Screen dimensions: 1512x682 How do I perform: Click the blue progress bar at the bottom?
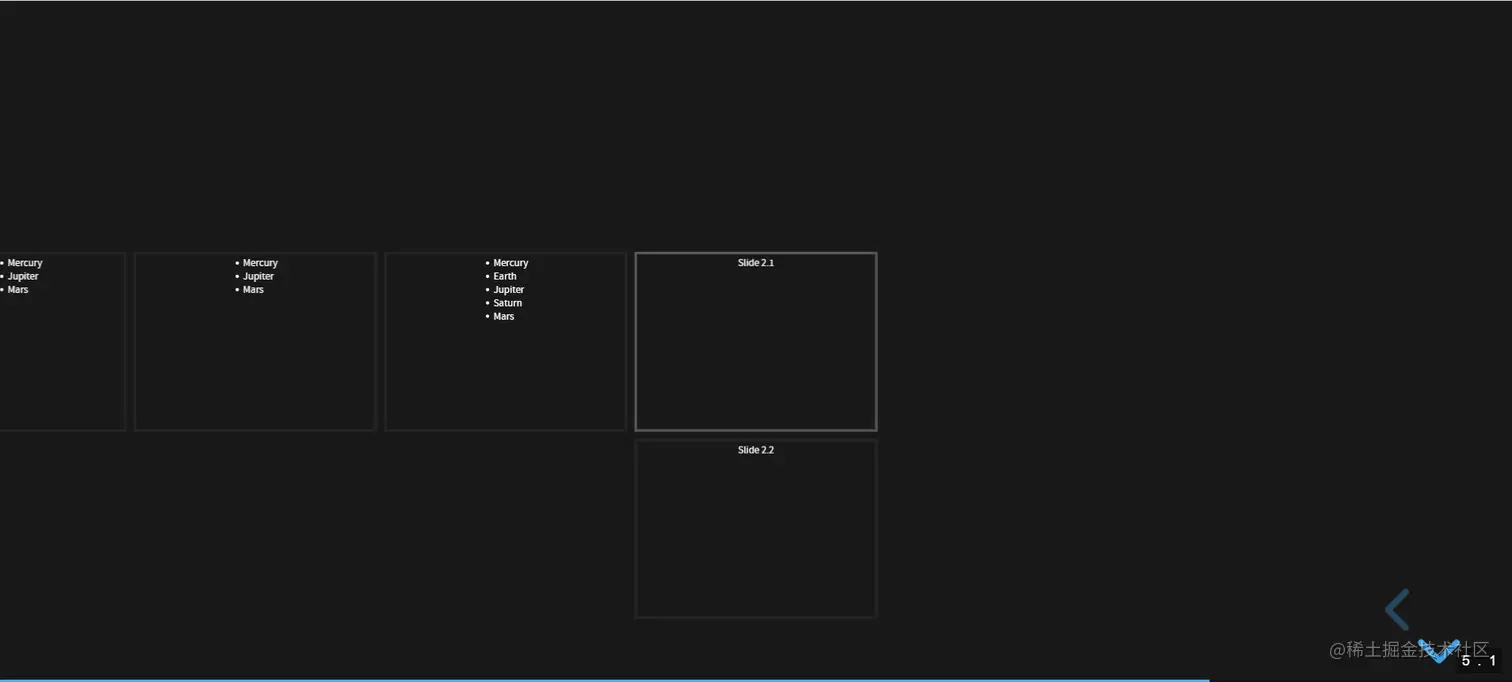tap(605, 680)
